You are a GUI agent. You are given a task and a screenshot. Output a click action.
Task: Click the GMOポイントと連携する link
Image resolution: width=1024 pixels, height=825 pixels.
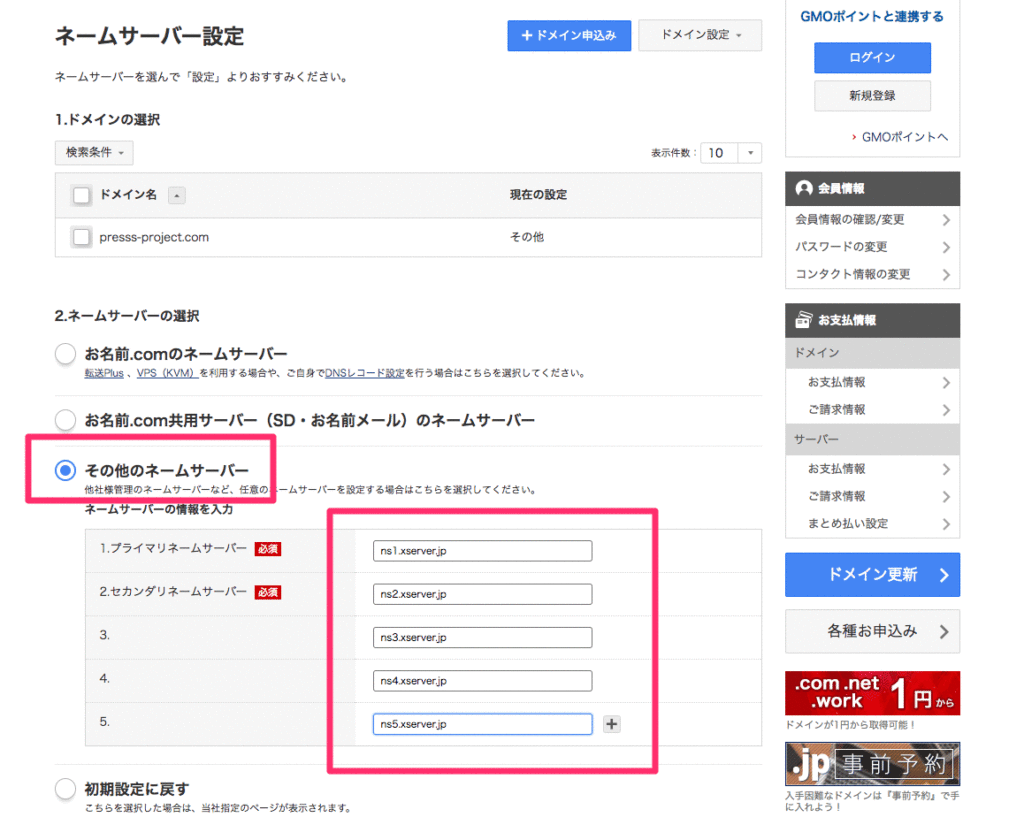(x=872, y=16)
